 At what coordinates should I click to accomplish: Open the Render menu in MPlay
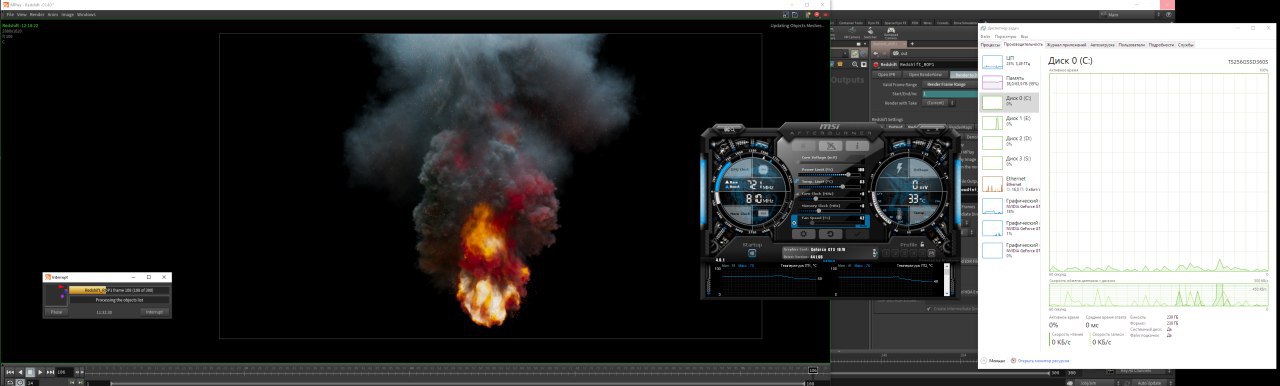(x=37, y=15)
